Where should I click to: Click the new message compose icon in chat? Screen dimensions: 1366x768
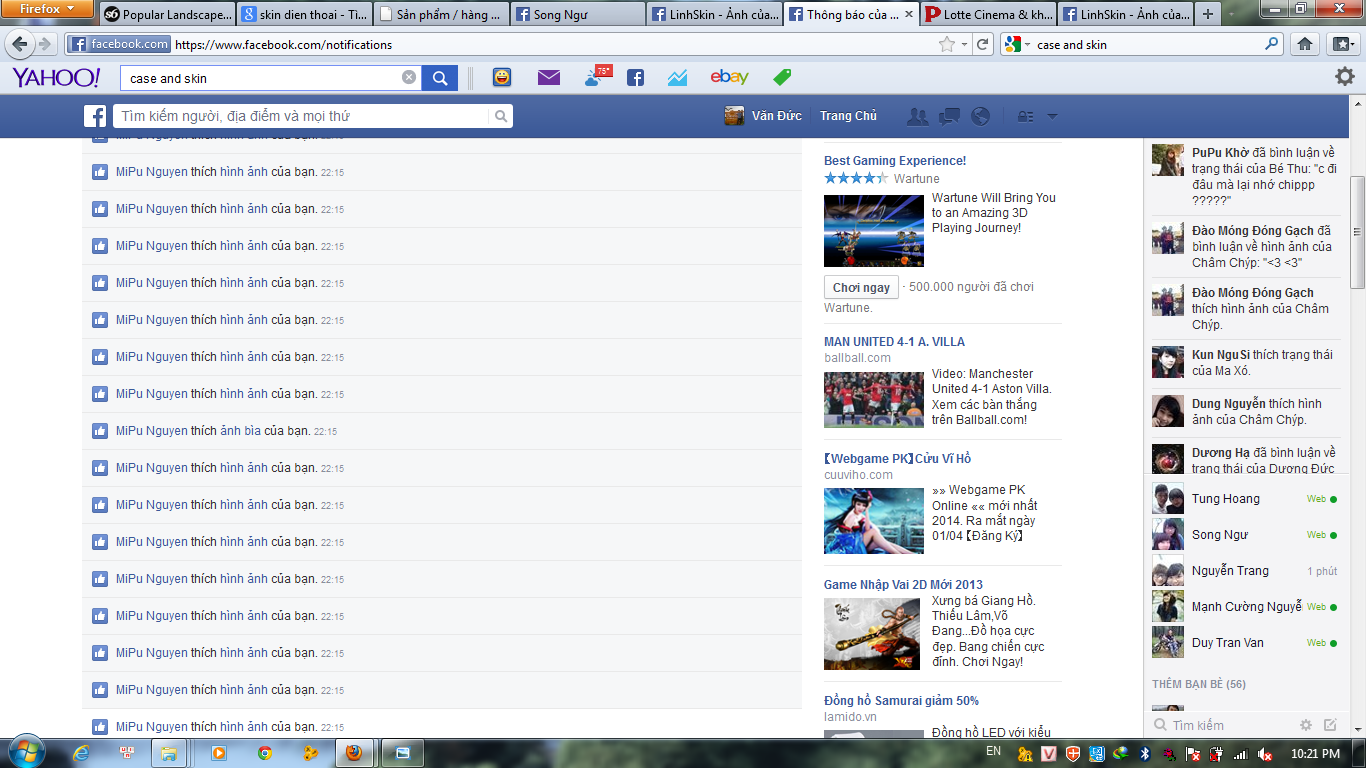point(1330,725)
